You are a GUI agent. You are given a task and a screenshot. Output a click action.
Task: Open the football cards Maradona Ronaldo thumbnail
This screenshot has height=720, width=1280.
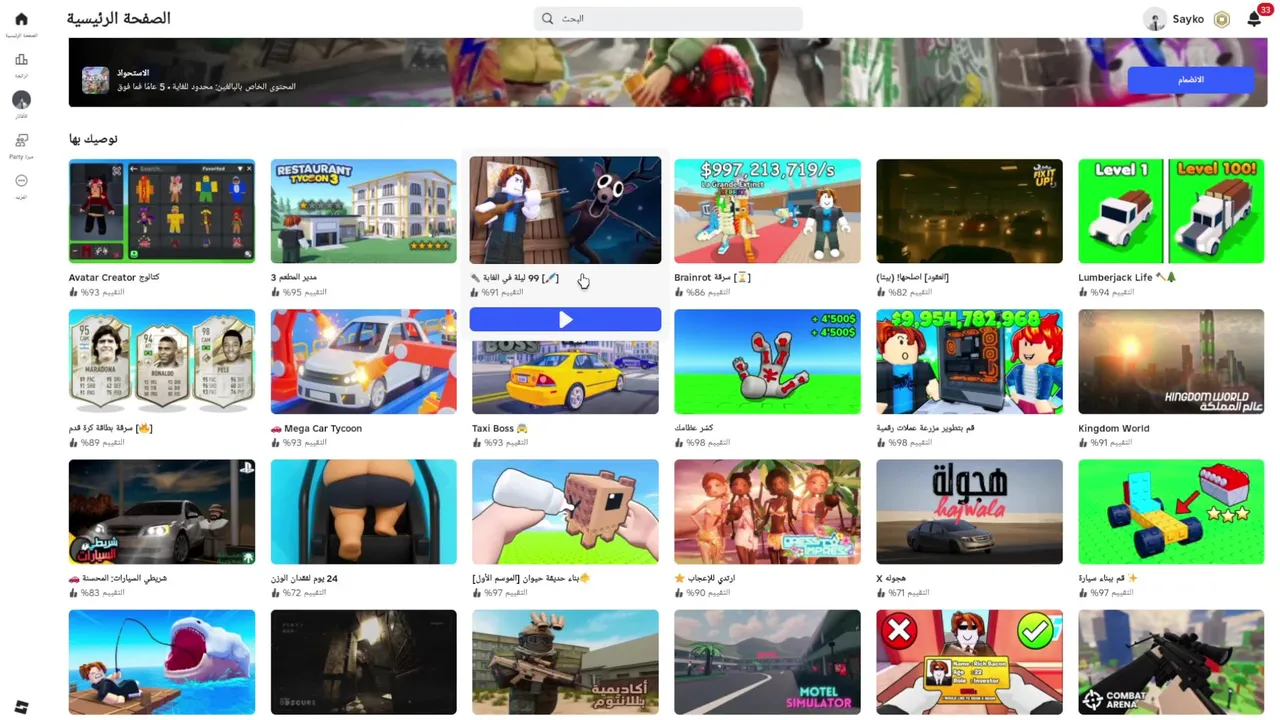coord(162,361)
